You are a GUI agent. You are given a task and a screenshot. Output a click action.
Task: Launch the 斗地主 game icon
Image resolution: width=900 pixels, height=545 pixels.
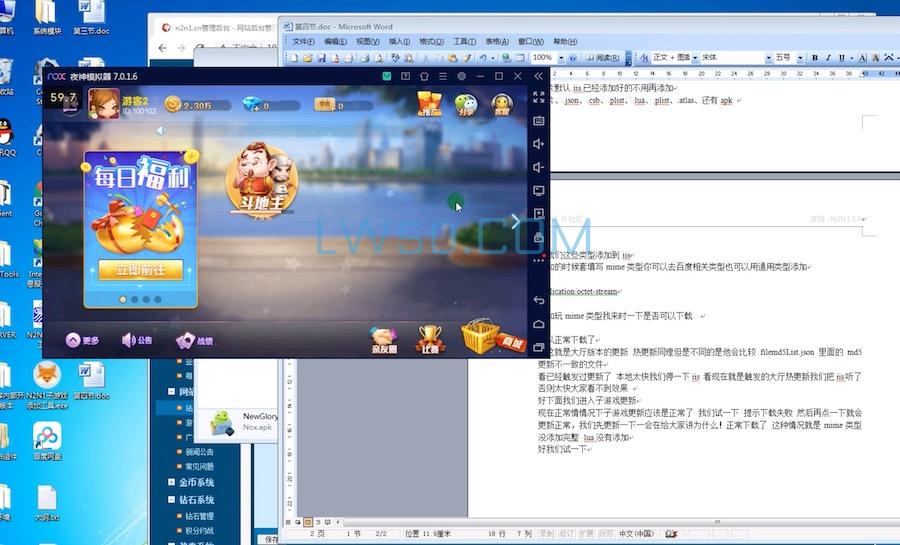[262, 180]
